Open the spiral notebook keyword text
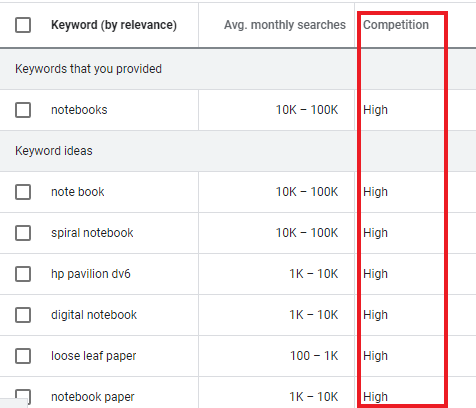Image resolution: width=476 pixels, height=408 pixels. click(x=92, y=233)
